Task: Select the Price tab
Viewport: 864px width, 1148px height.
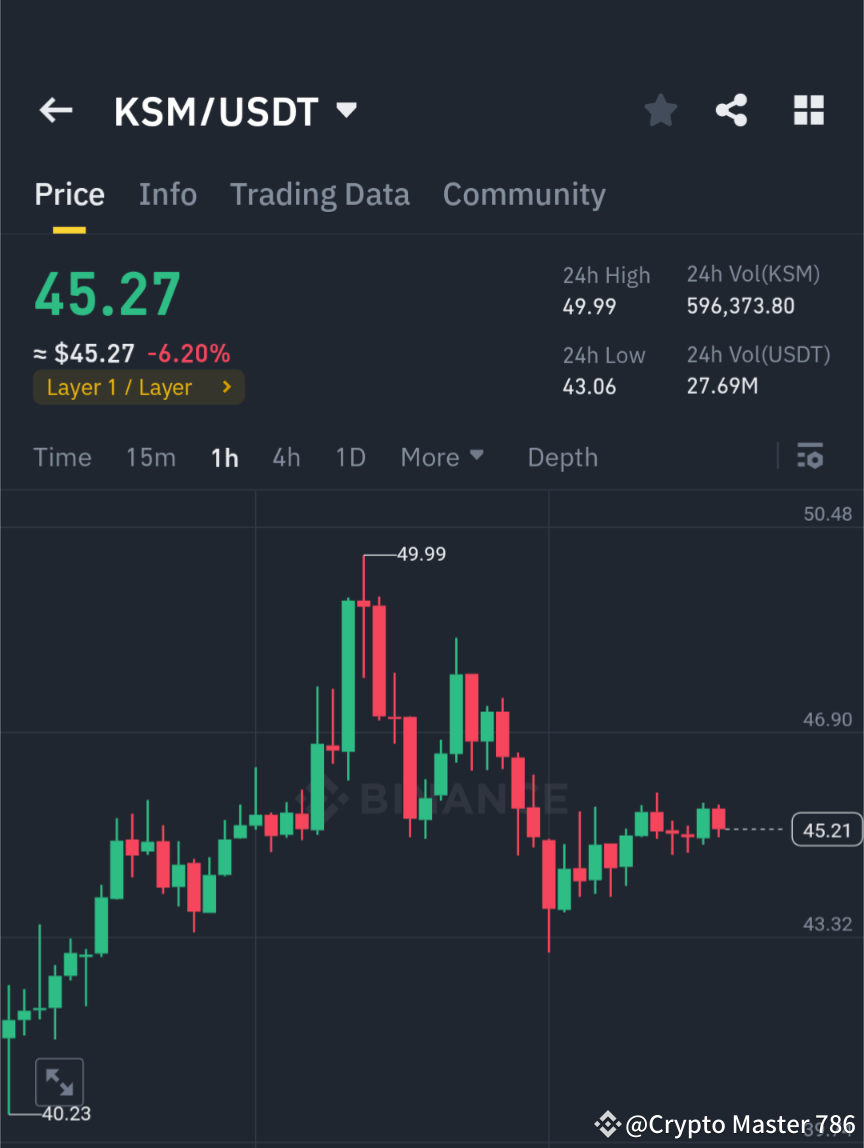Action: [69, 194]
